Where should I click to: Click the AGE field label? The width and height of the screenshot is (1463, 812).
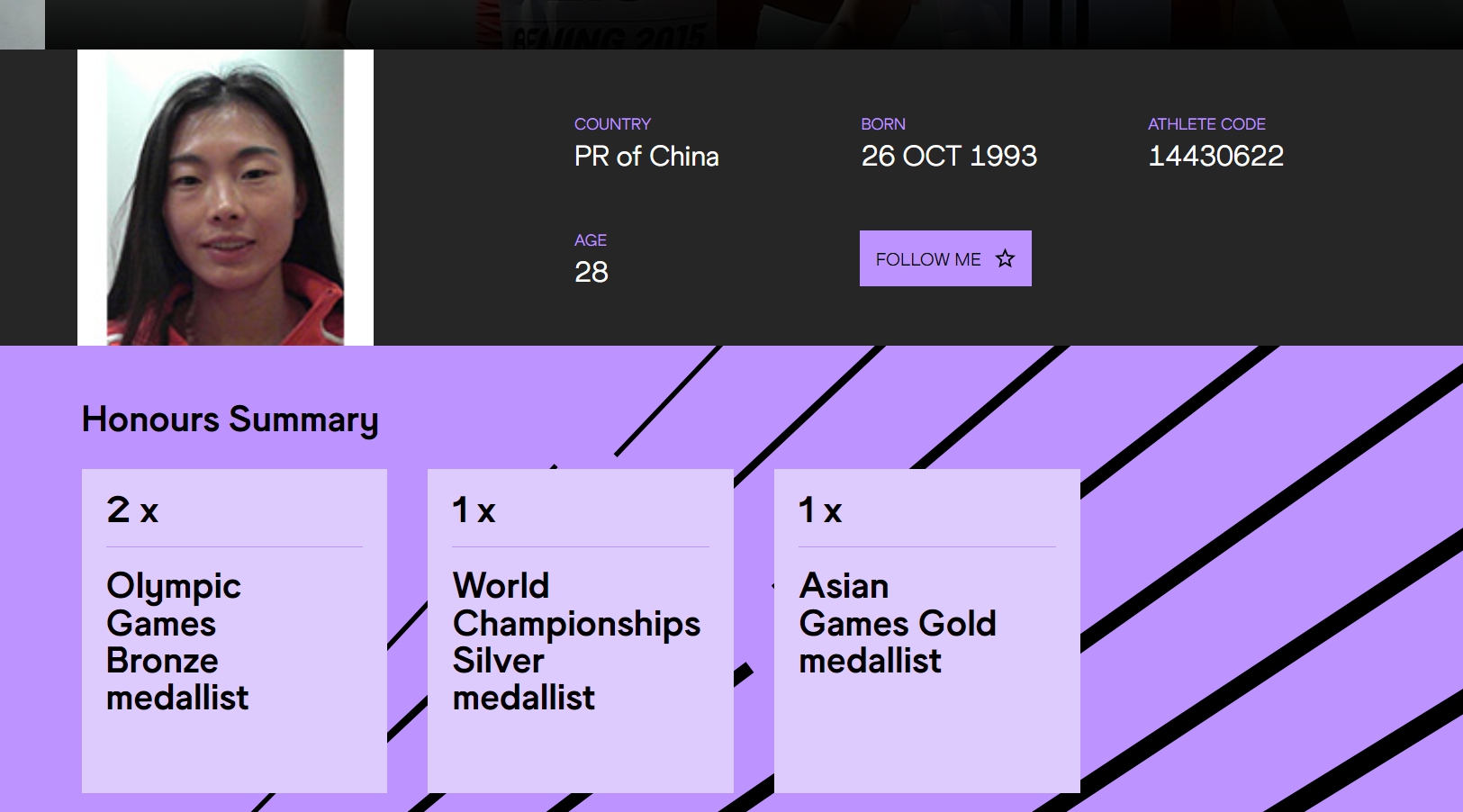coord(591,240)
